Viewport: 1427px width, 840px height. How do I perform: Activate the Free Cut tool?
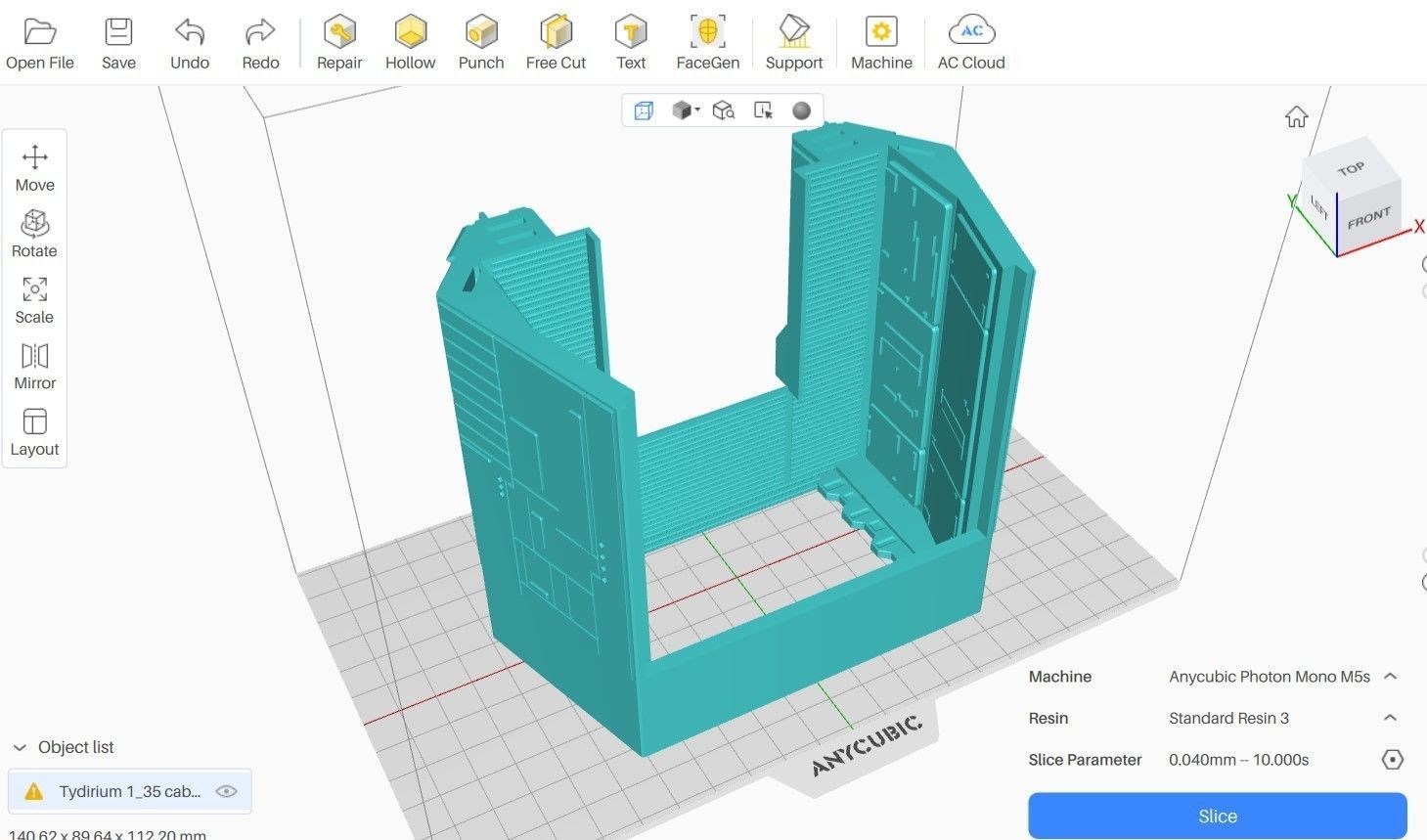pyautogui.click(x=556, y=44)
